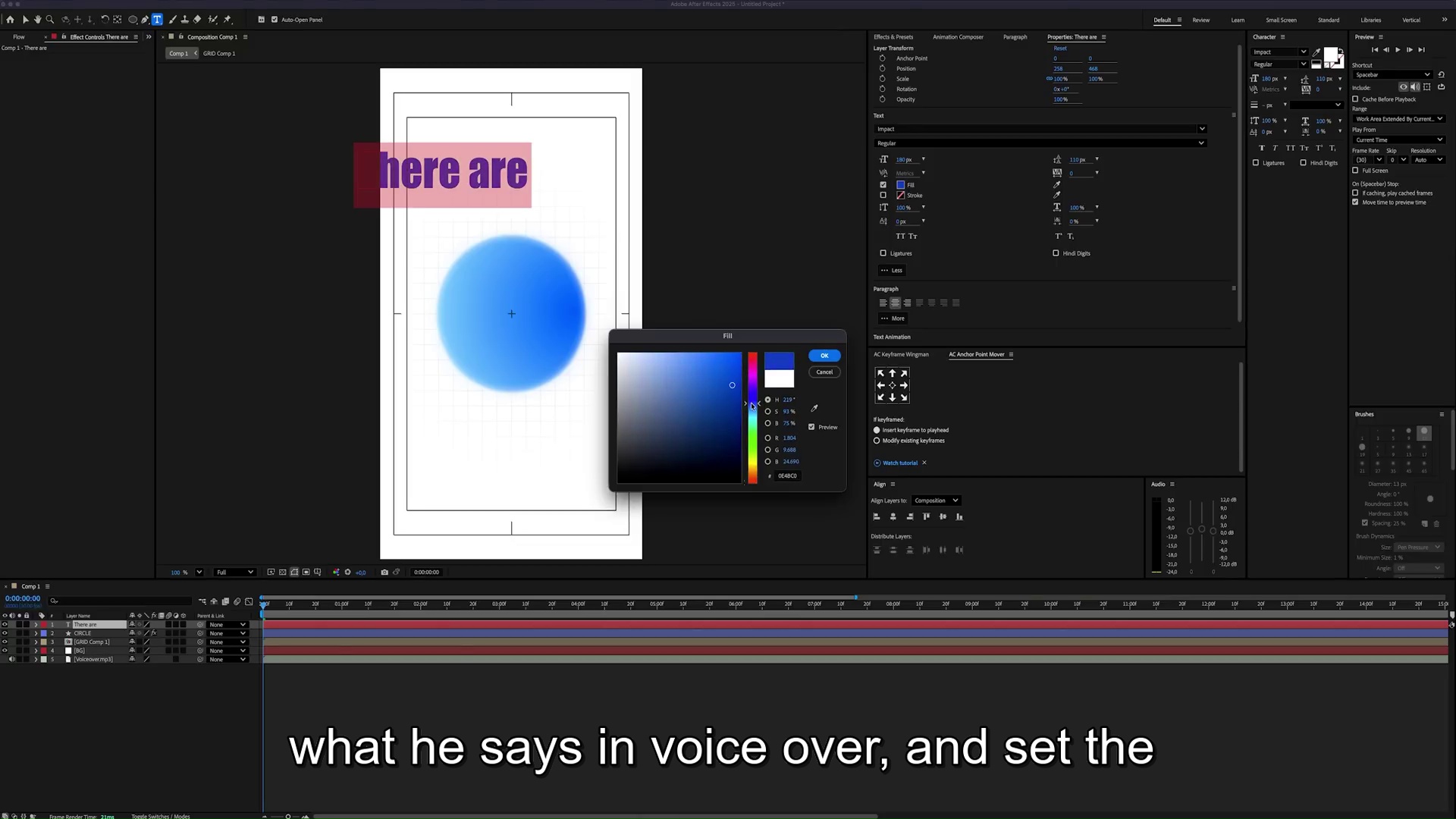Select the Eraser tool
The image size is (1456, 819).
tap(197, 20)
